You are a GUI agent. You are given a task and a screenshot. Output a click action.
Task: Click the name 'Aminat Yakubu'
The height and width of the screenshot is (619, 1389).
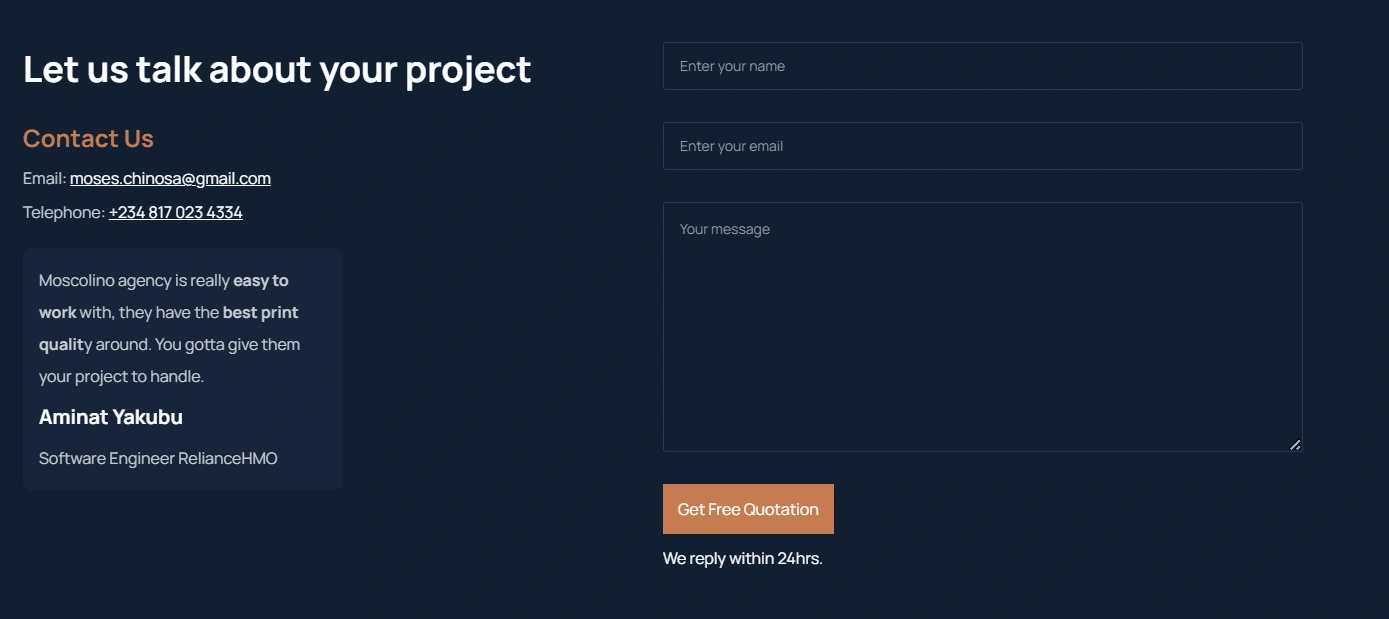[x=111, y=417]
